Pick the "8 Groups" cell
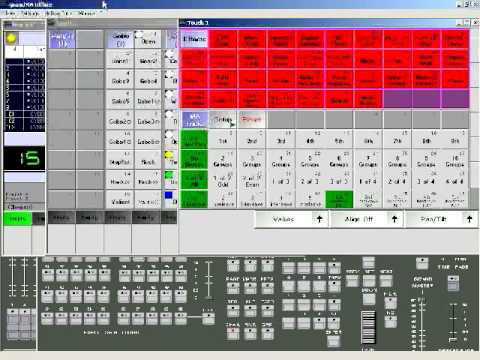The image size is (480, 360). pos(397,160)
